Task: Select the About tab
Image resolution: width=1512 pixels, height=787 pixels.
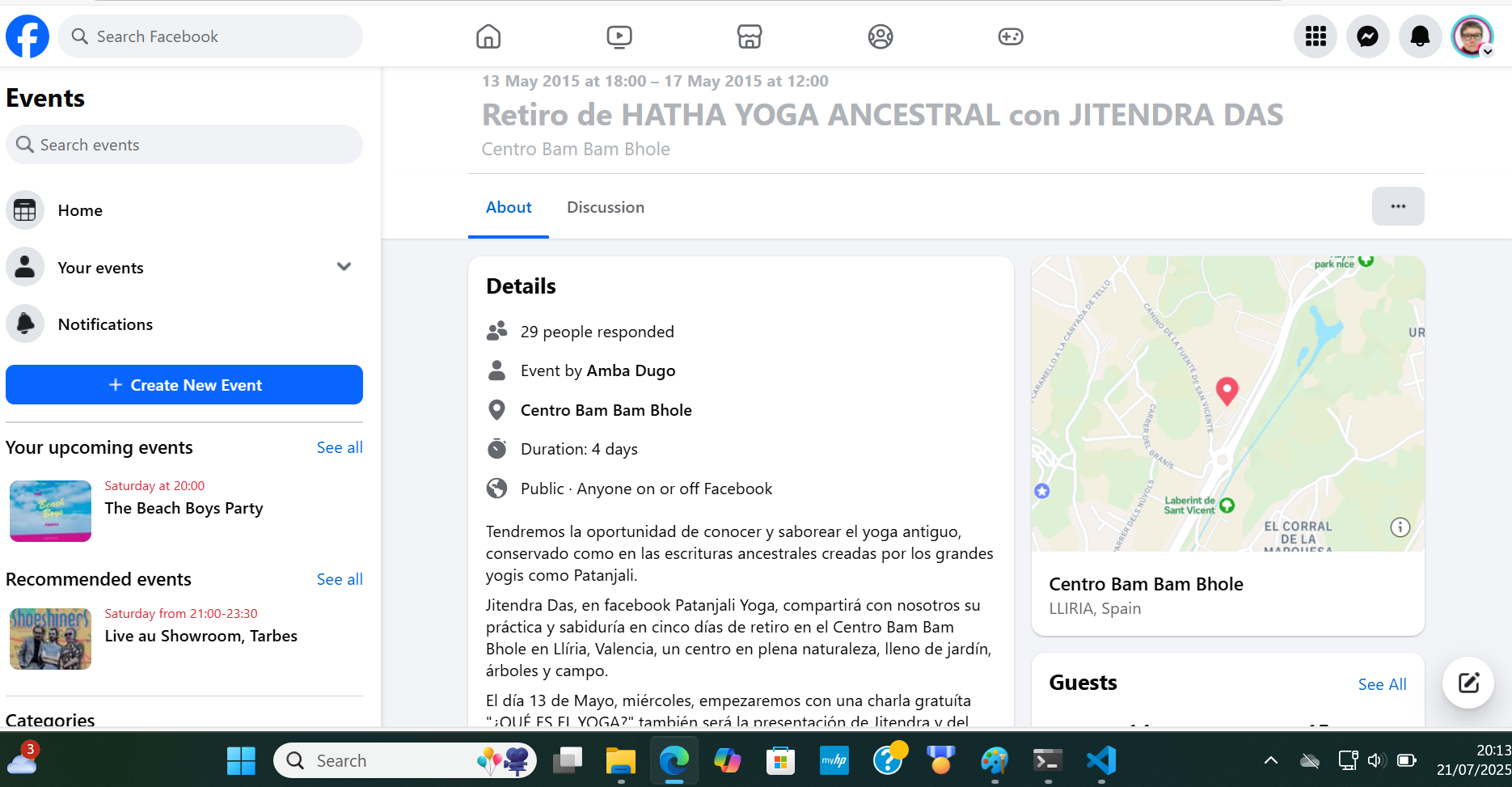Action: click(509, 207)
